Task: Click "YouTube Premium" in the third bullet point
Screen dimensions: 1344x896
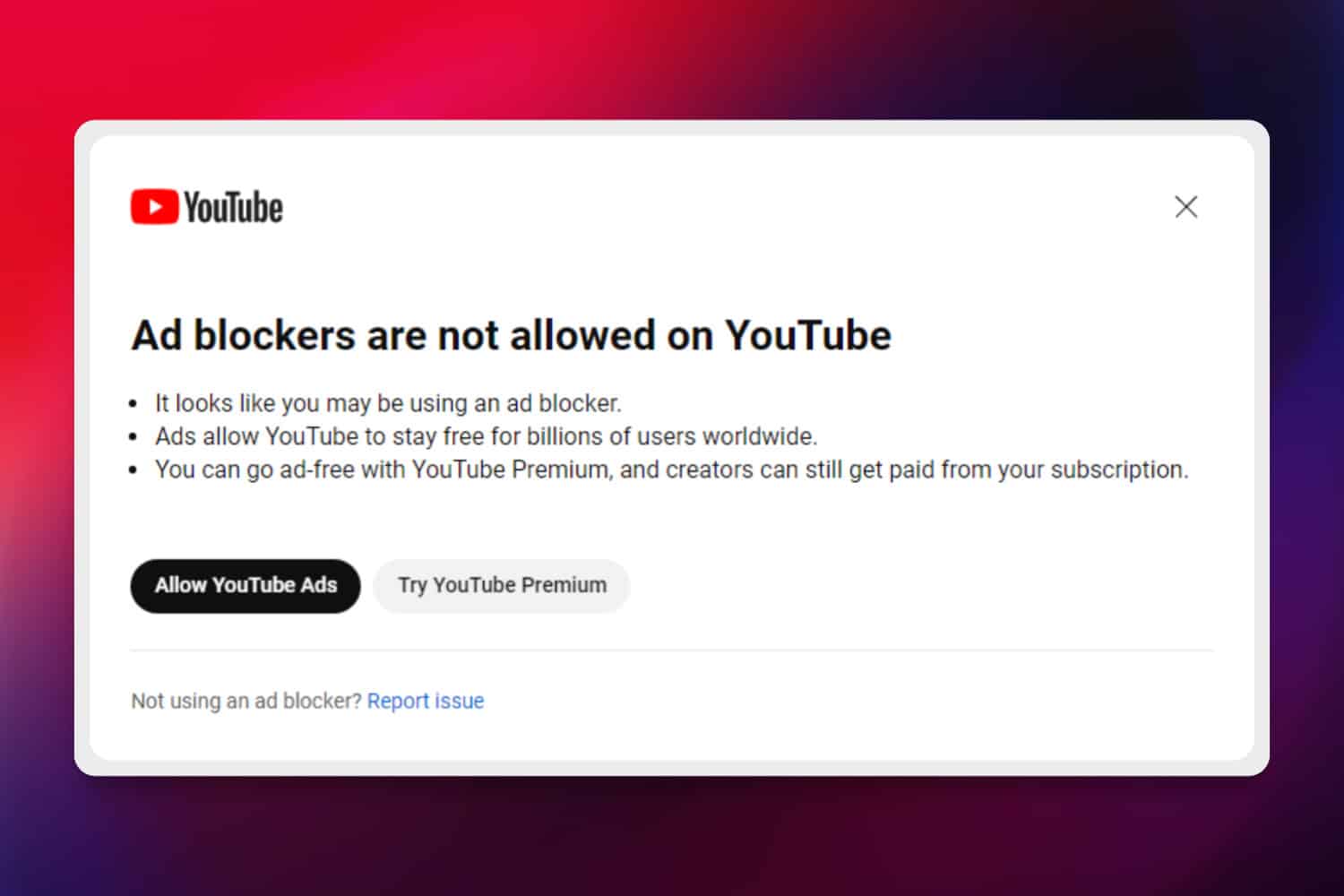Action: [x=510, y=470]
